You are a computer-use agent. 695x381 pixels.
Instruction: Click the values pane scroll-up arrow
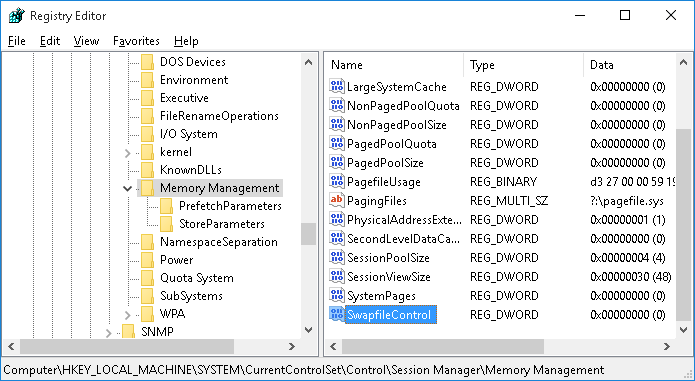683,62
